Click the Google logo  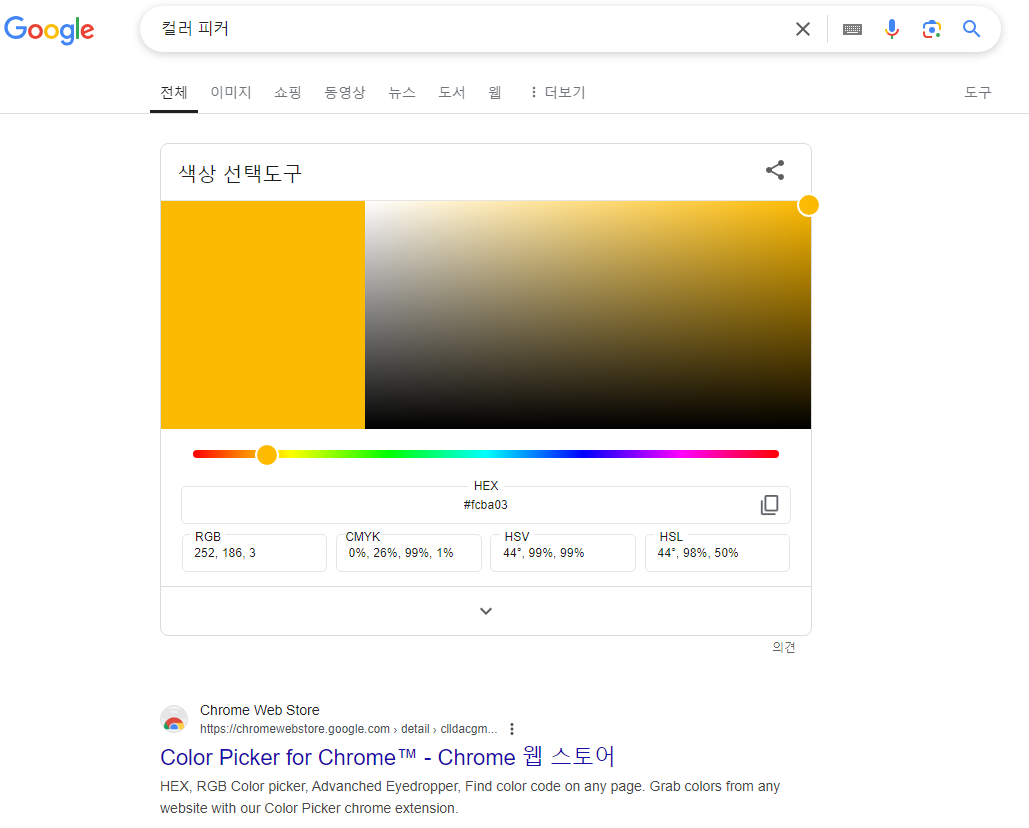(49, 30)
